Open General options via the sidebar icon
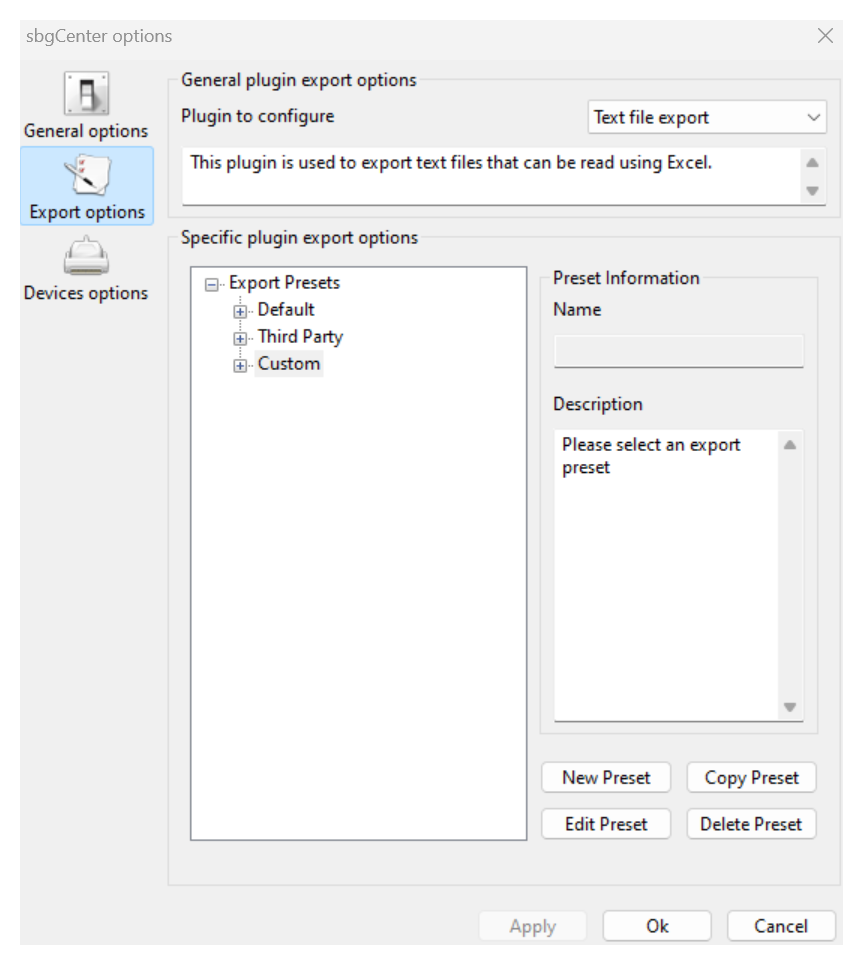Viewport: 863px width, 965px height. click(x=86, y=92)
